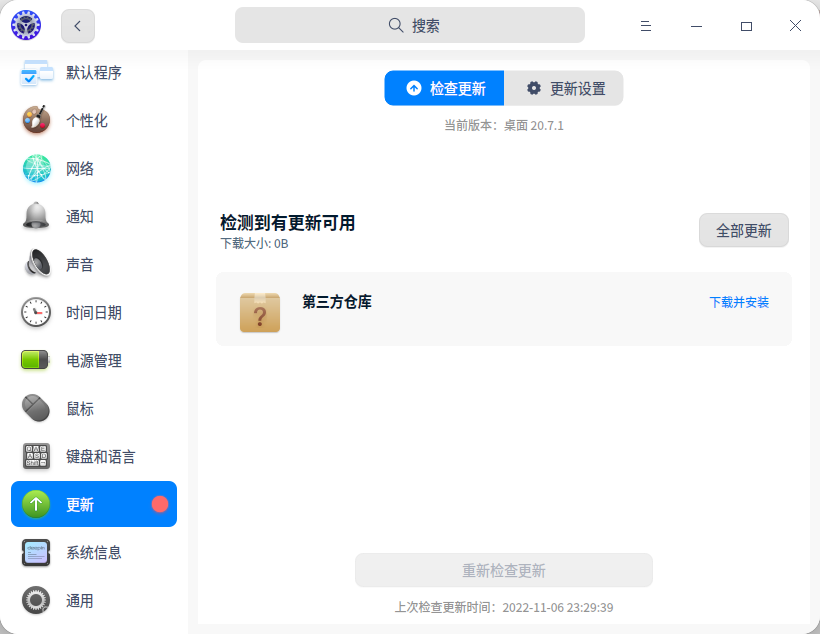Click the 全部更新 button

coord(744,230)
